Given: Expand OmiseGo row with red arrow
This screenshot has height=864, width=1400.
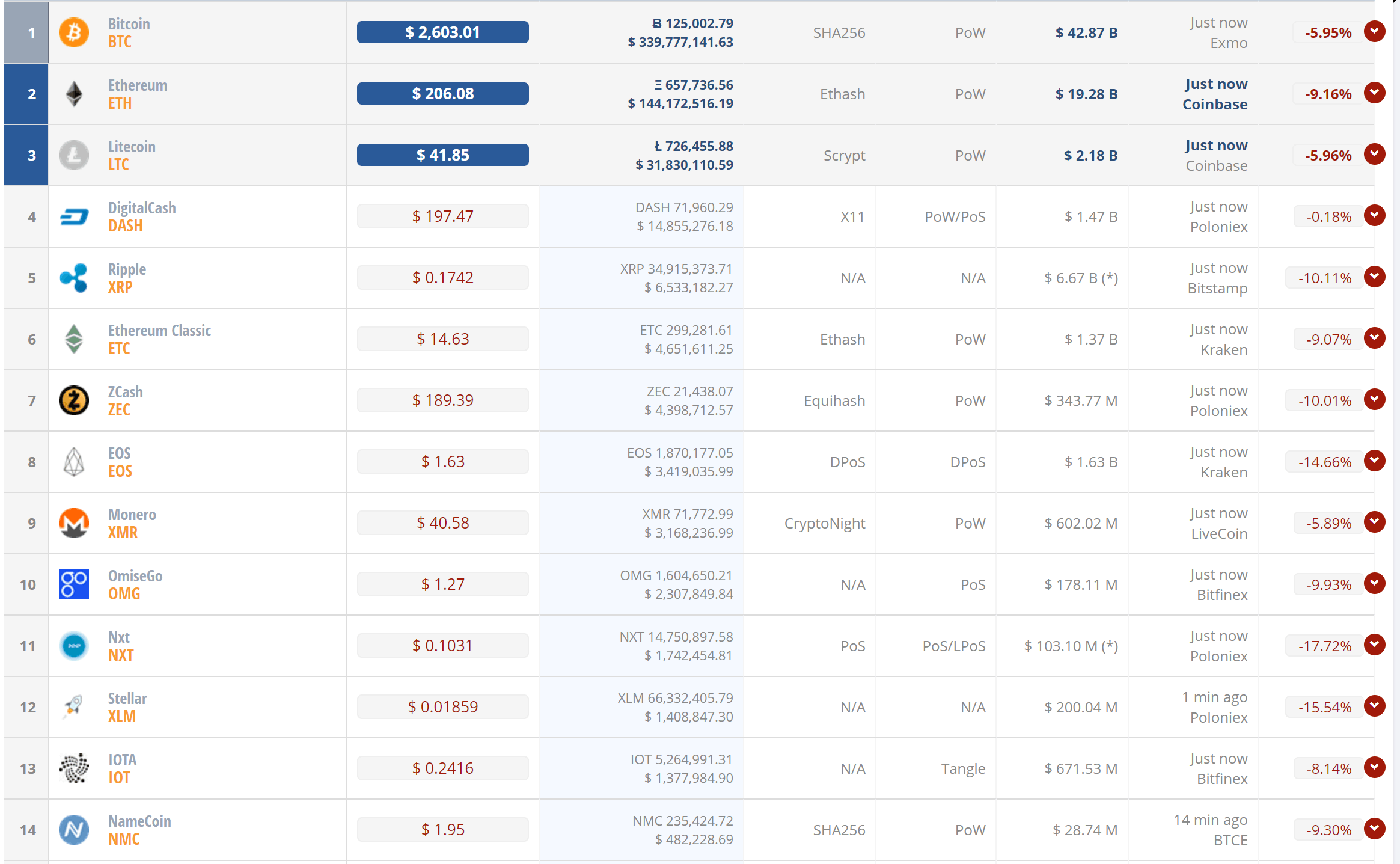Looking at the screenshot, I should [1375, 583].
